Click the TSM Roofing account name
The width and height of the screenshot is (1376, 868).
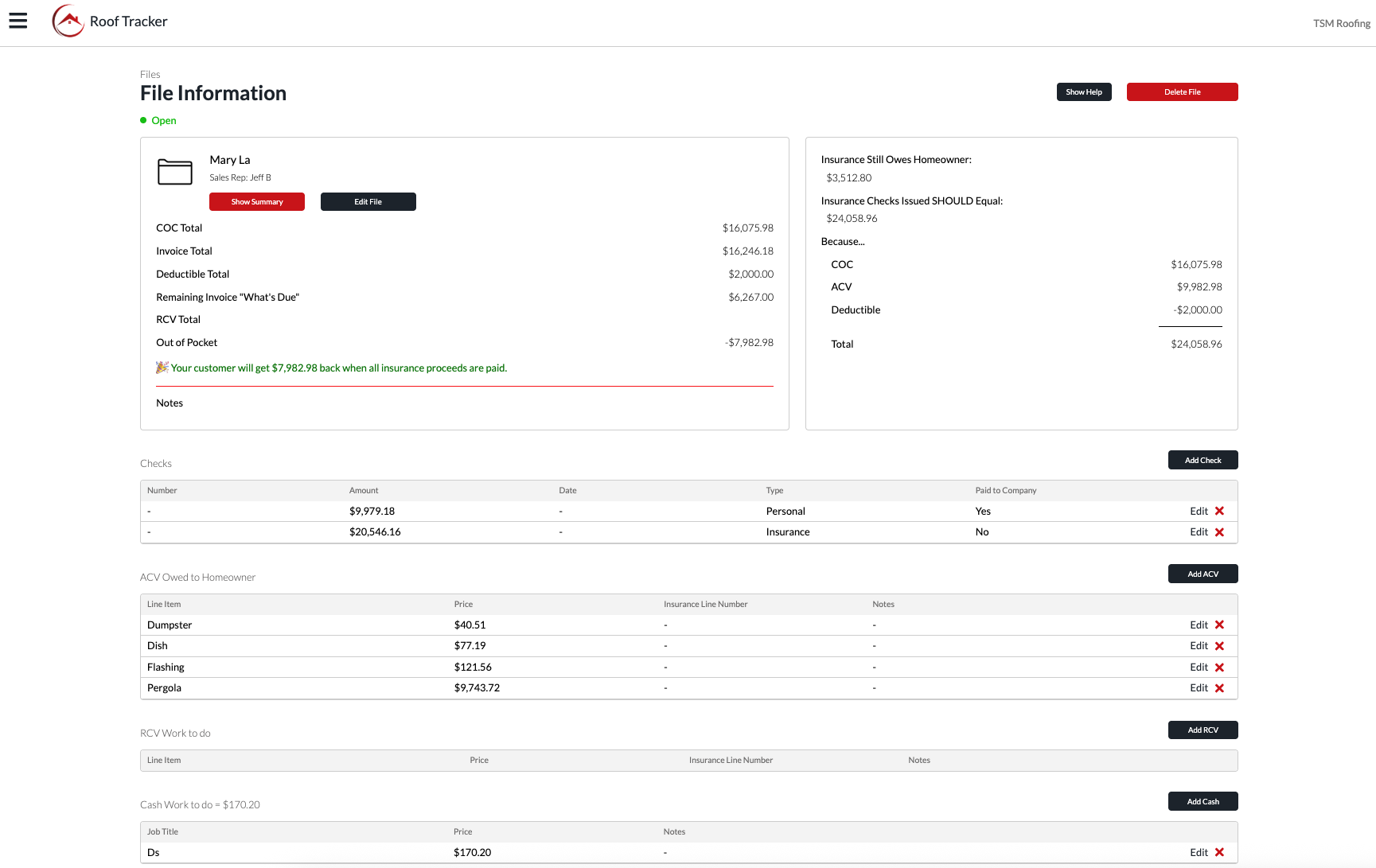[x=1341, y=24]
